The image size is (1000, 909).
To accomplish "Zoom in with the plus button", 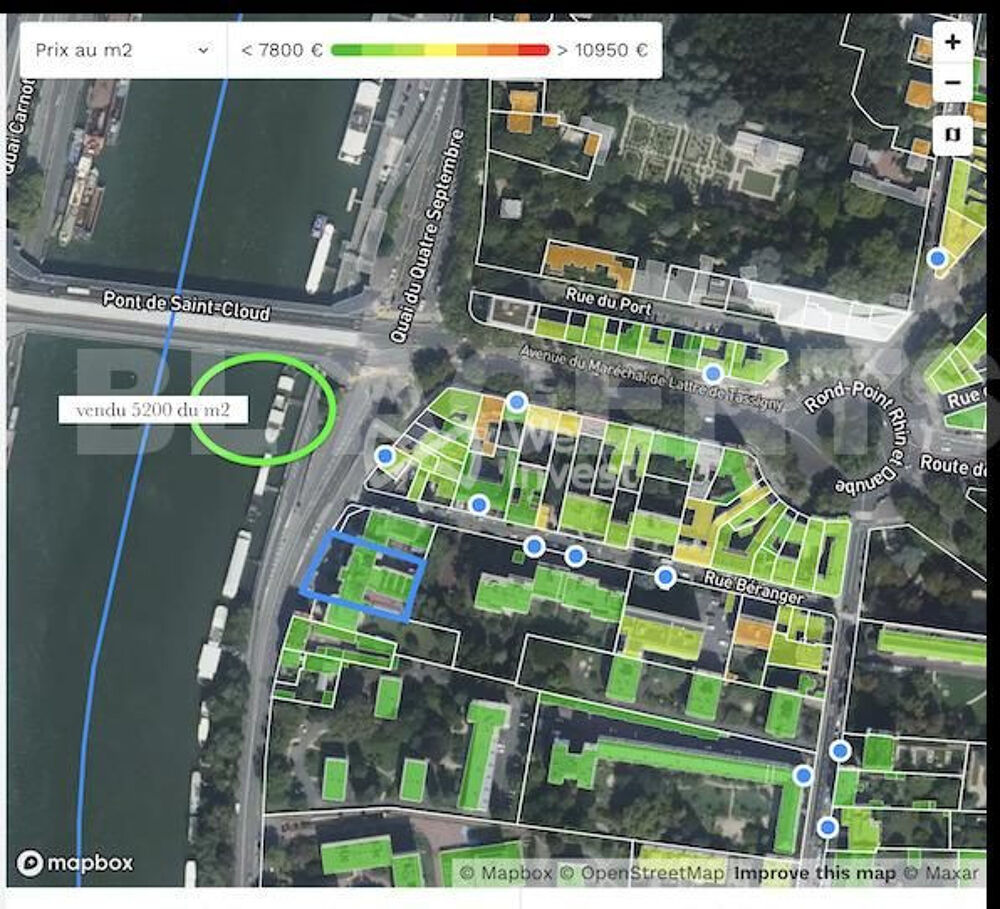I will [952, 42].
